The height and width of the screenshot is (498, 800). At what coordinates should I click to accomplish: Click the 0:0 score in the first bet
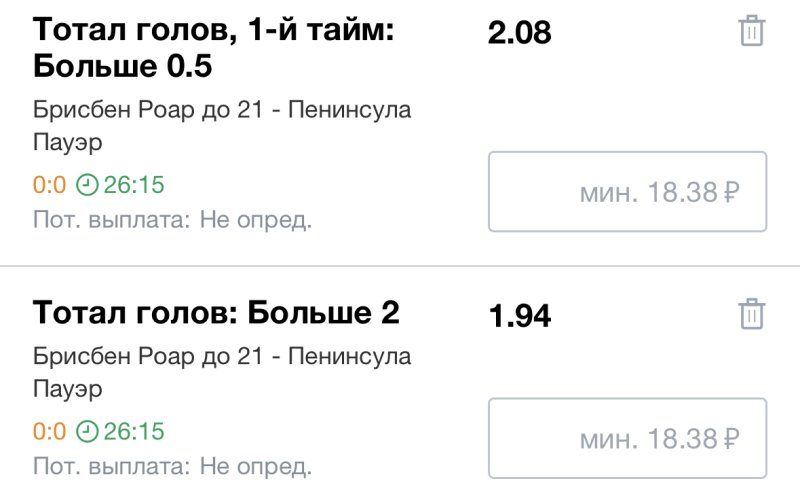(49, 185)
